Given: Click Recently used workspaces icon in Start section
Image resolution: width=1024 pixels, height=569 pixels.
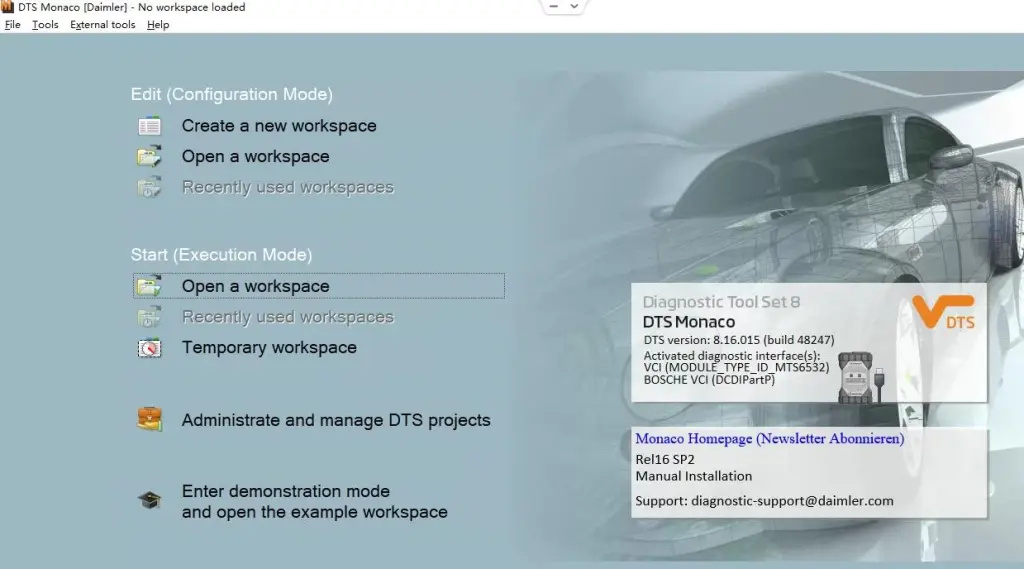Looking at the screenshot, I should pos(150,317).
